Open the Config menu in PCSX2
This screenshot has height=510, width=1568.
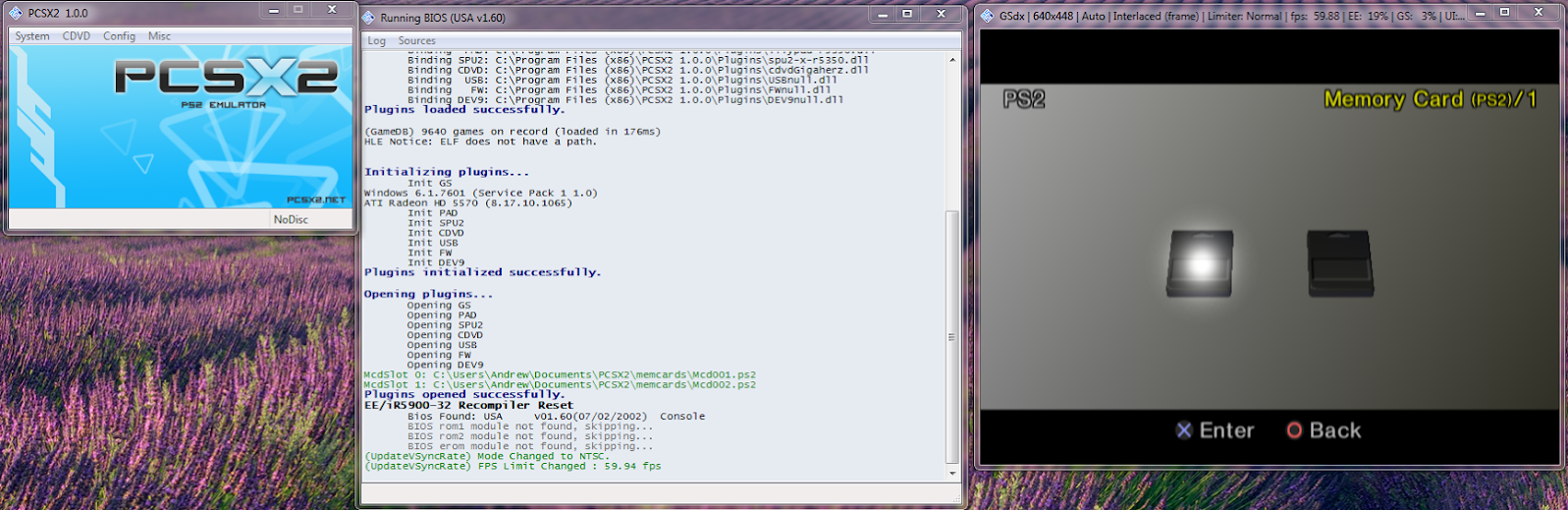[x=119, y=36]
